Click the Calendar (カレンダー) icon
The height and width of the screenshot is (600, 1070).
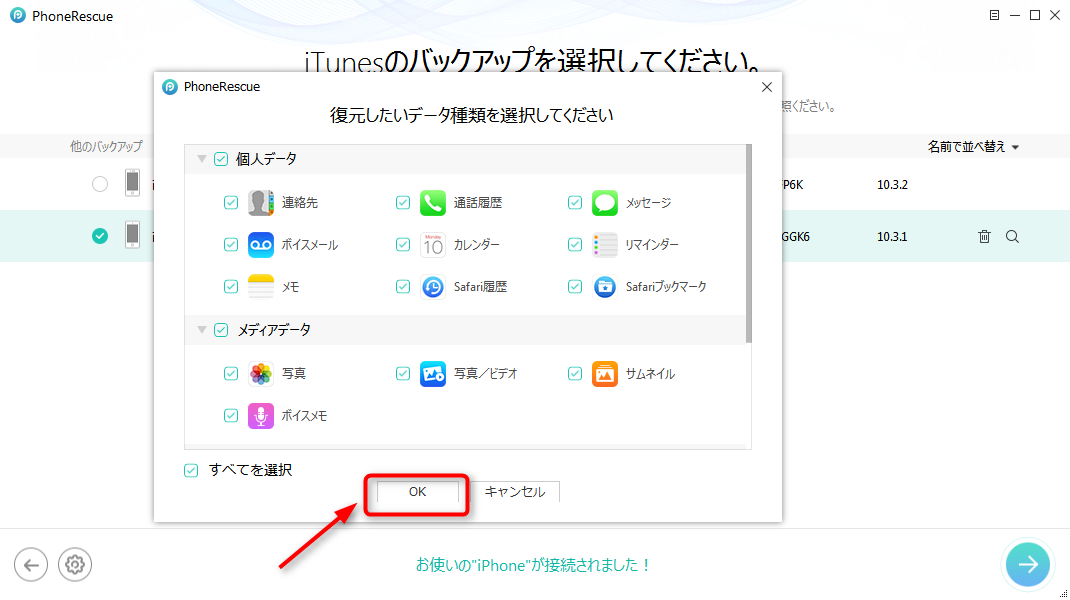coord(433,244)
